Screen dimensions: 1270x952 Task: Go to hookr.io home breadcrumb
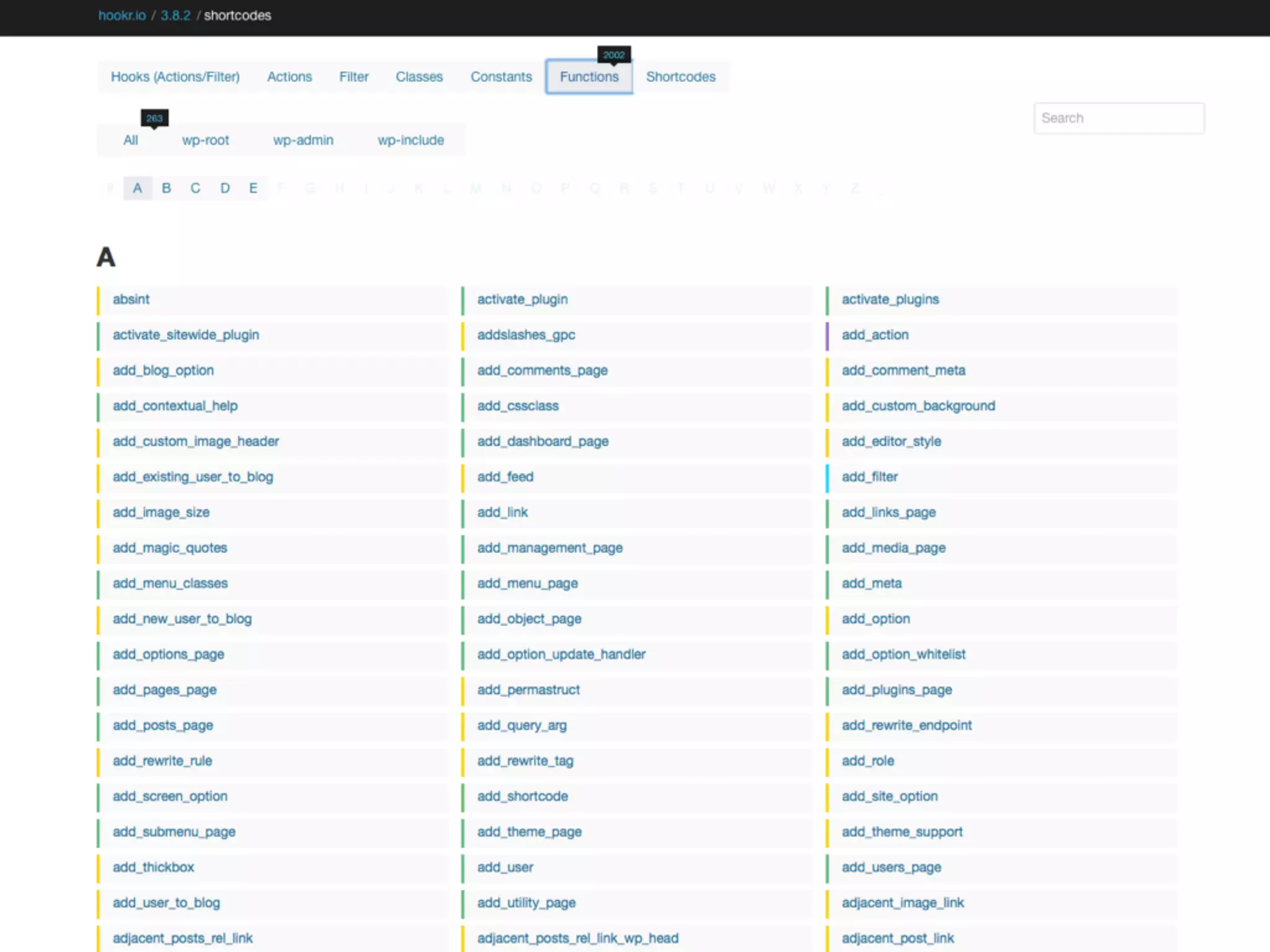pyautogui.click(x=122, y=15)
